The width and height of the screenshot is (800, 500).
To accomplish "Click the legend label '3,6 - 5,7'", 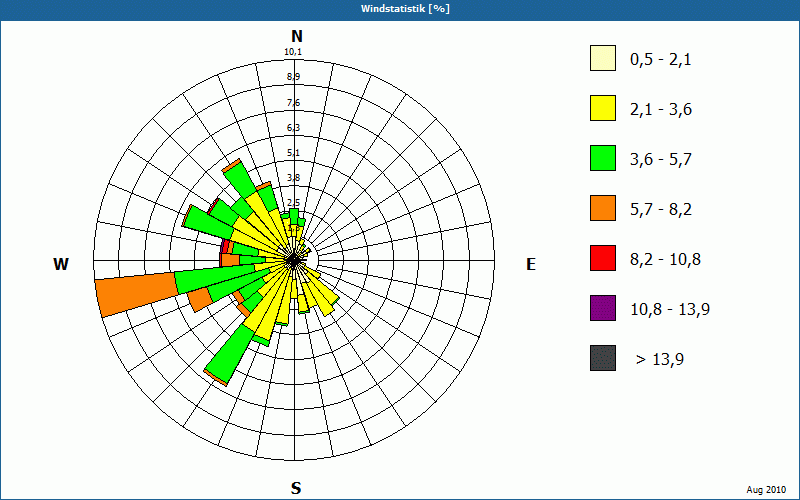I will pos(661,160).
